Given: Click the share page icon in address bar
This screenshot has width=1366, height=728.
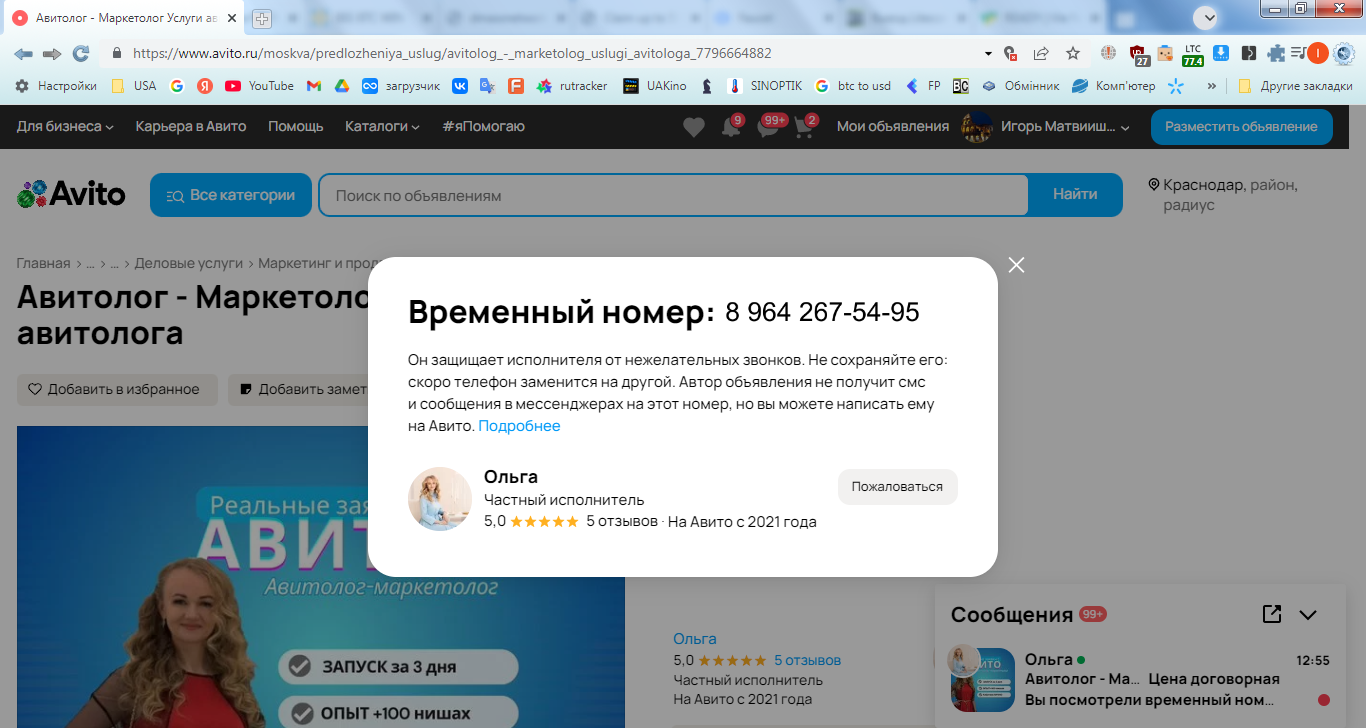Looking at the screenshot, I should point(1041,53).
